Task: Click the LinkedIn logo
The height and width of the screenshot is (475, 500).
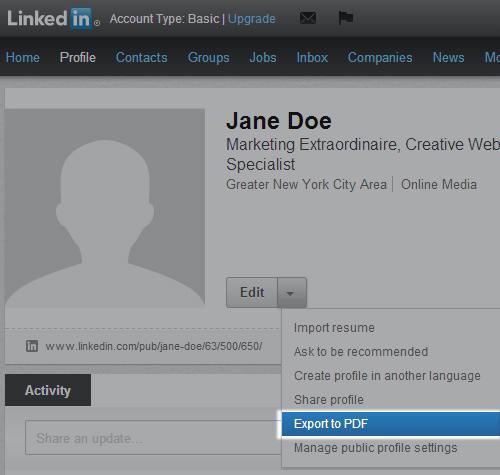Action: 53,19
